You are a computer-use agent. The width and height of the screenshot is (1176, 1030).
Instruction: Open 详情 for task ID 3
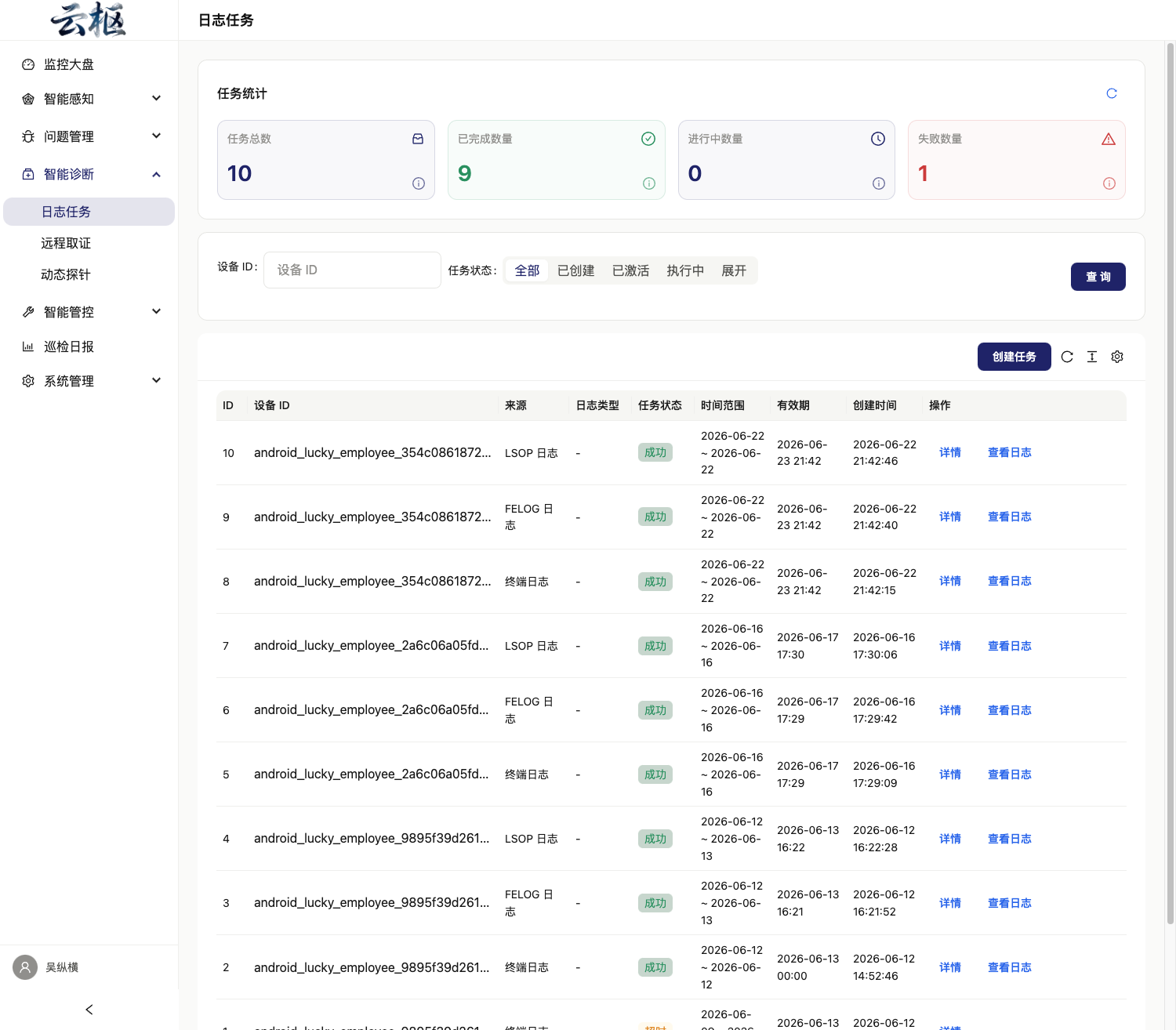coord(950,903)
